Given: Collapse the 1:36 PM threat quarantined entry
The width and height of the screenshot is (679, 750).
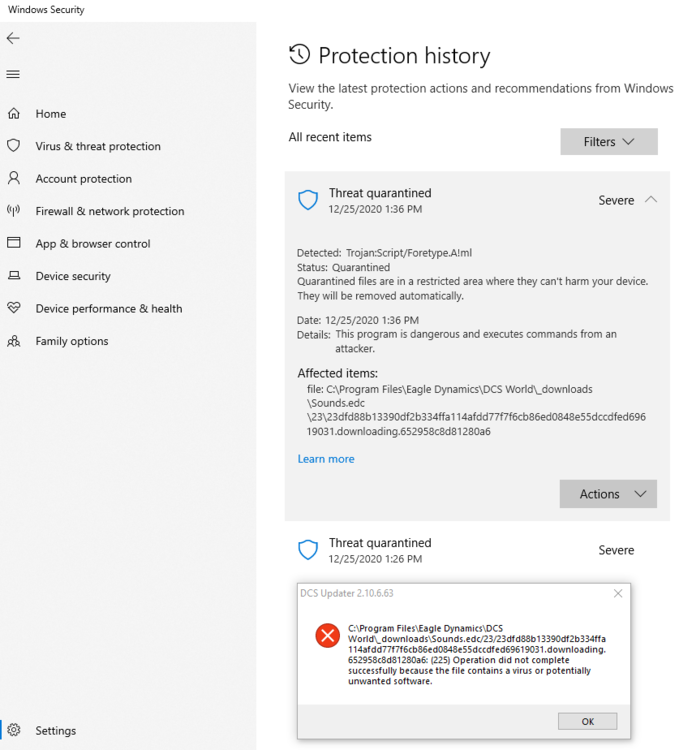Looking at the screenshot, I should click(651, 200).
